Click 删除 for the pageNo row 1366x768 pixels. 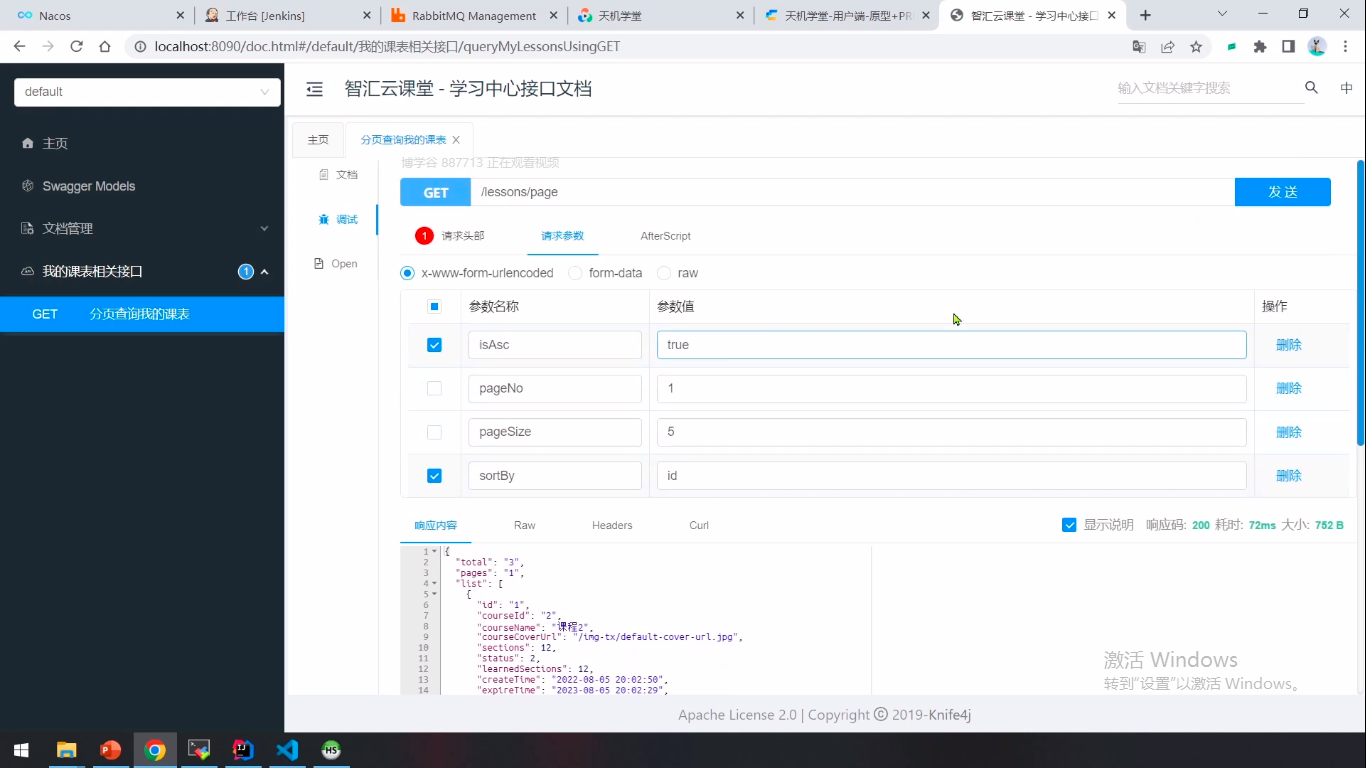click(x=1289, y=388)
